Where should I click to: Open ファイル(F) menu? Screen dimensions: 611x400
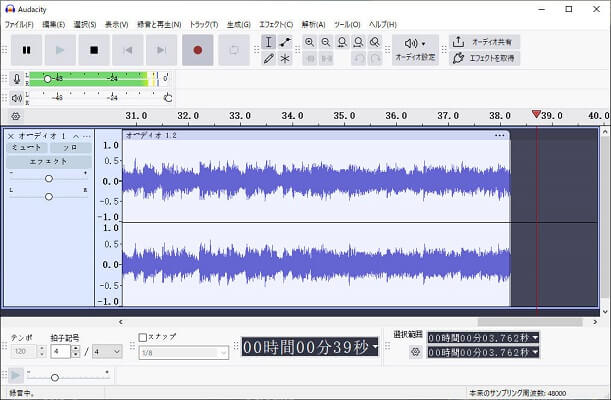pos(19,24)
